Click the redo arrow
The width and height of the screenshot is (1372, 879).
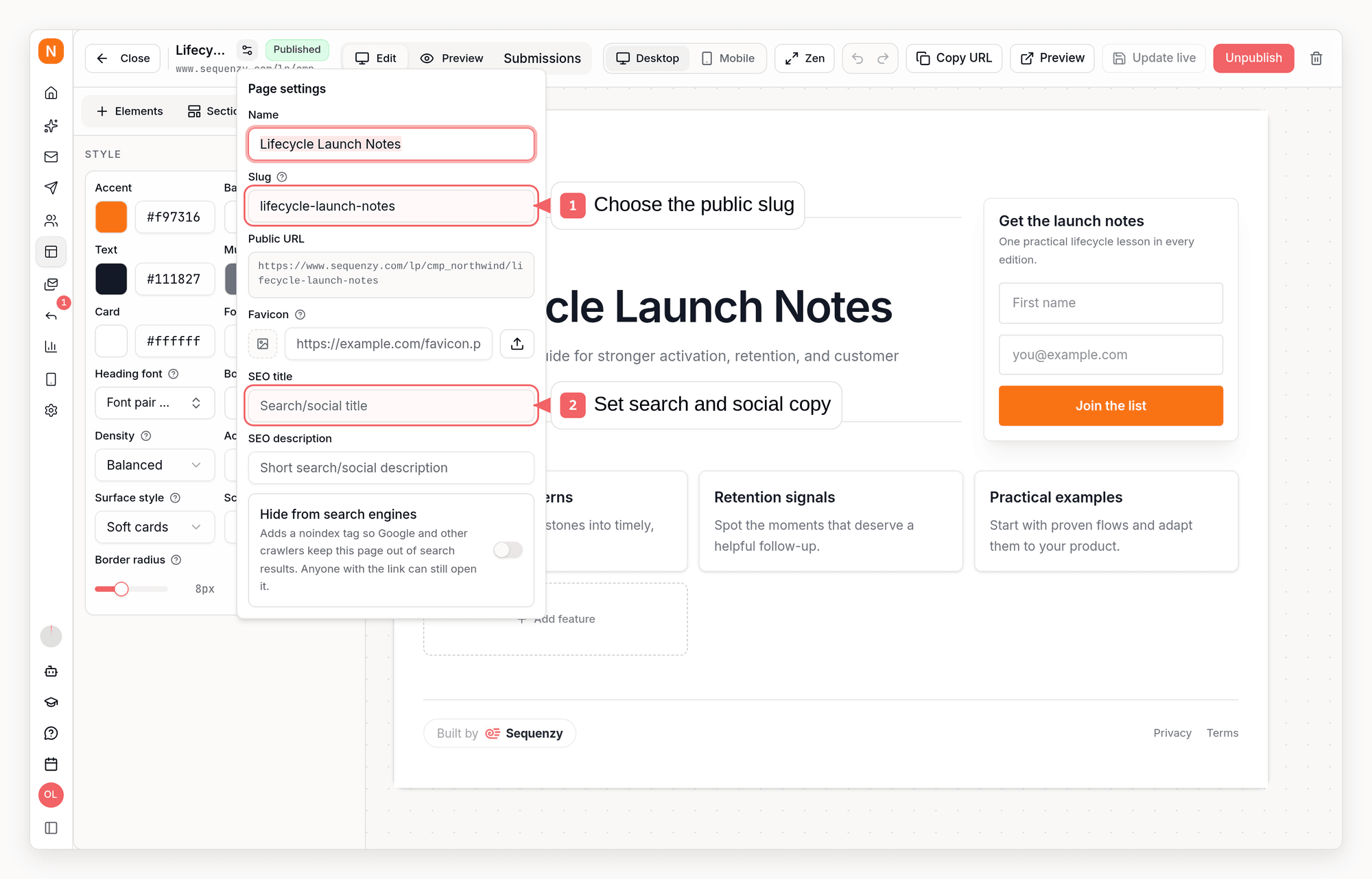(x=883, y=58)
